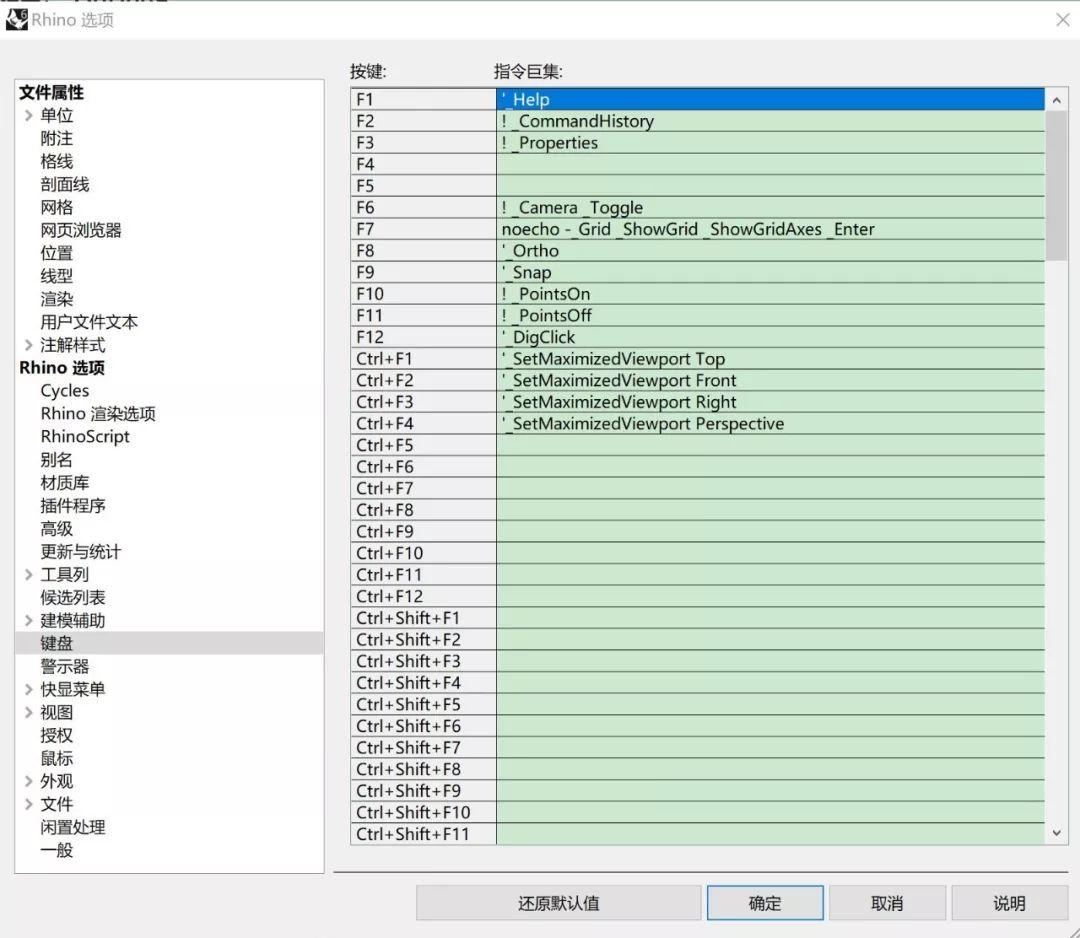Open Rhino 渲染选项 page
1080x938 pixels.
point(98,413)
